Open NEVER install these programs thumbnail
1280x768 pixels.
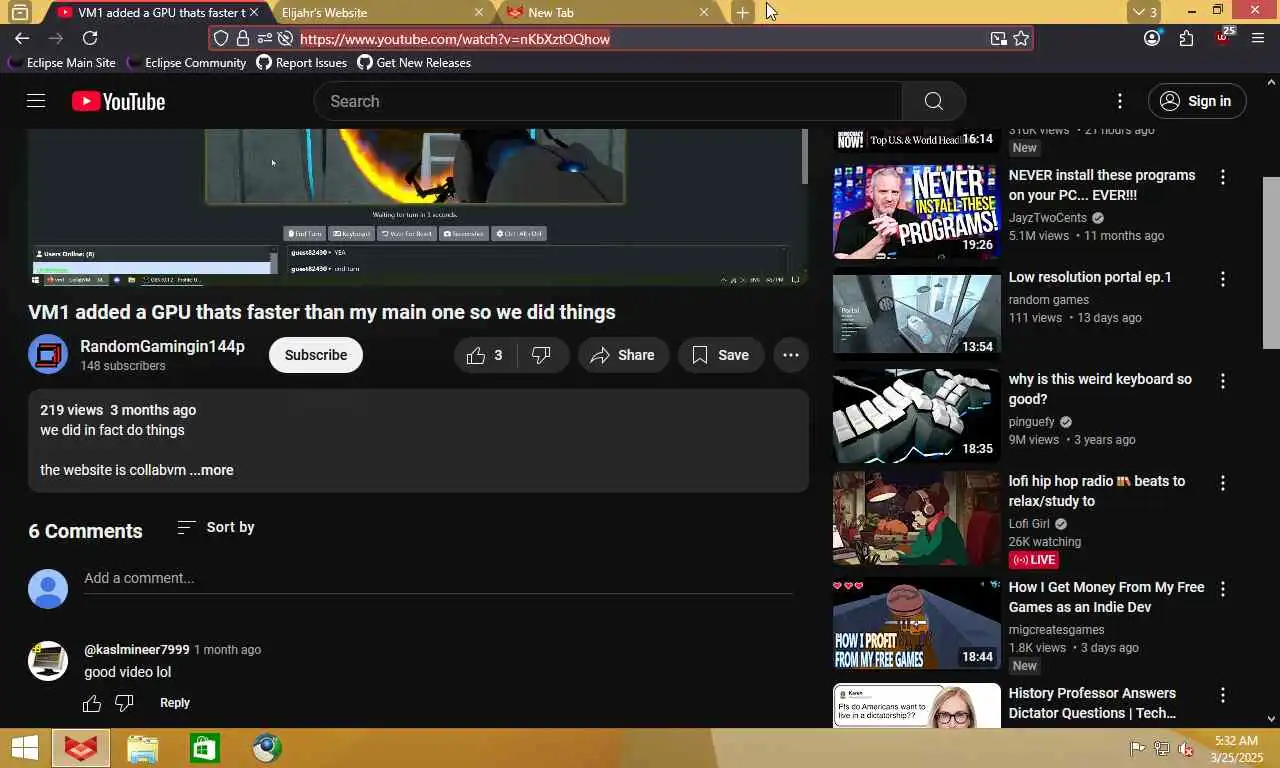[x=917, y=212]
